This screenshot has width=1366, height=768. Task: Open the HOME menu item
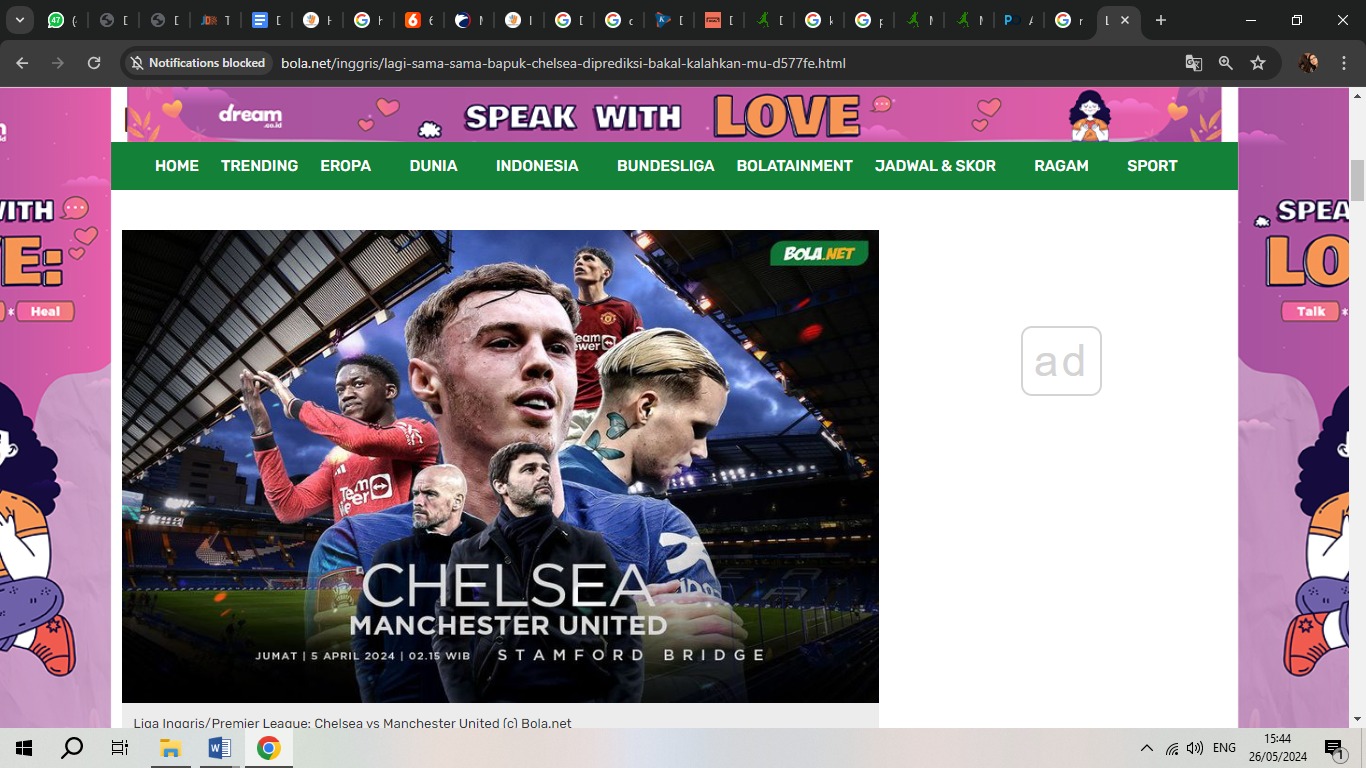(177, 166)
